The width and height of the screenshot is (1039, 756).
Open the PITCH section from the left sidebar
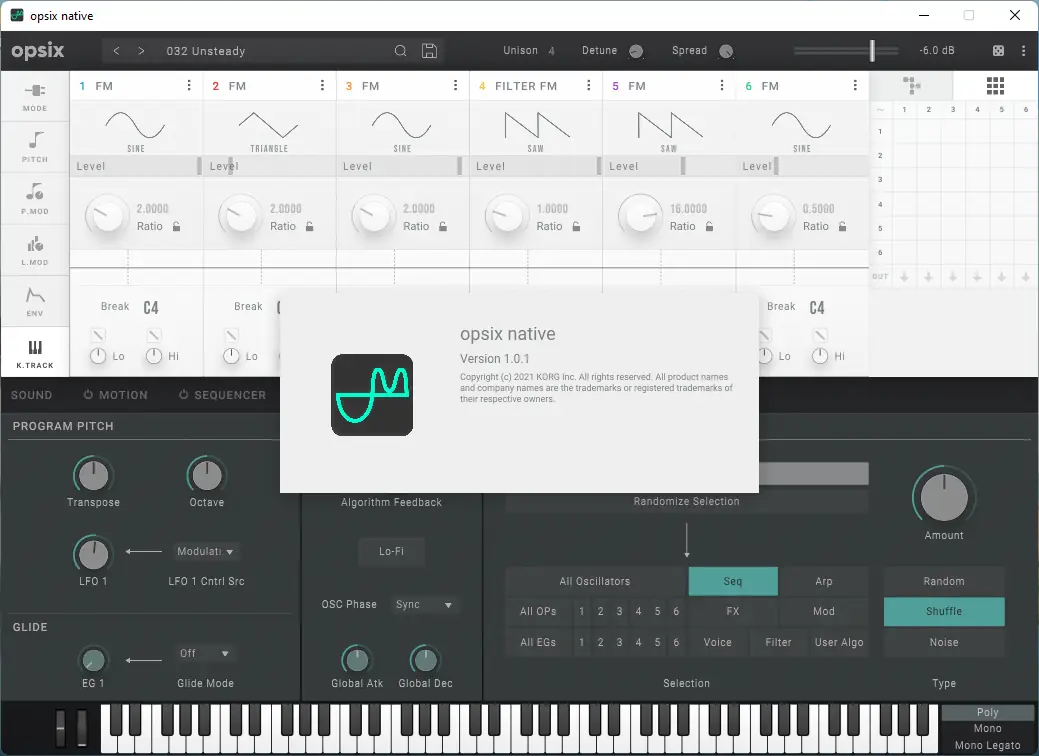click(x=34, y=147)
